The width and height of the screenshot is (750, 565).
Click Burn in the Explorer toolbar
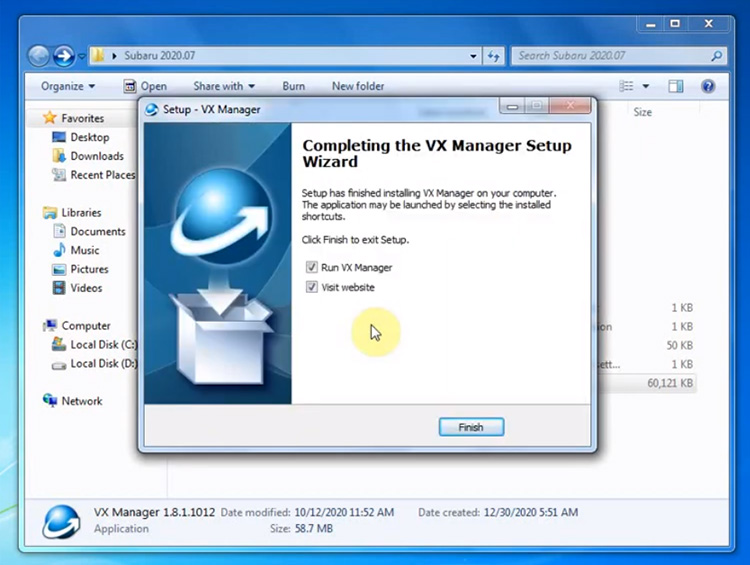(293, 86)
